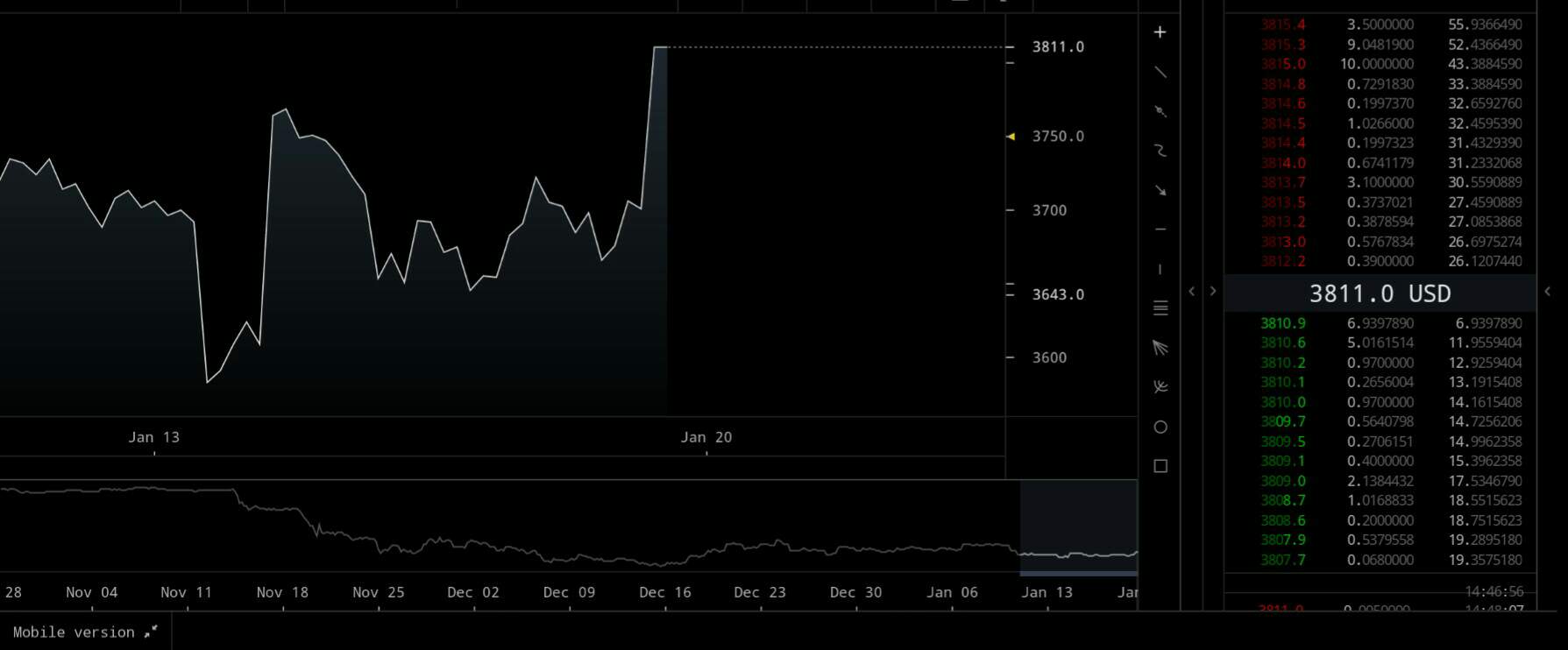Click the chevron right of 3811.0 USD
This screenshot has height=650, width=1568.
1547,292
